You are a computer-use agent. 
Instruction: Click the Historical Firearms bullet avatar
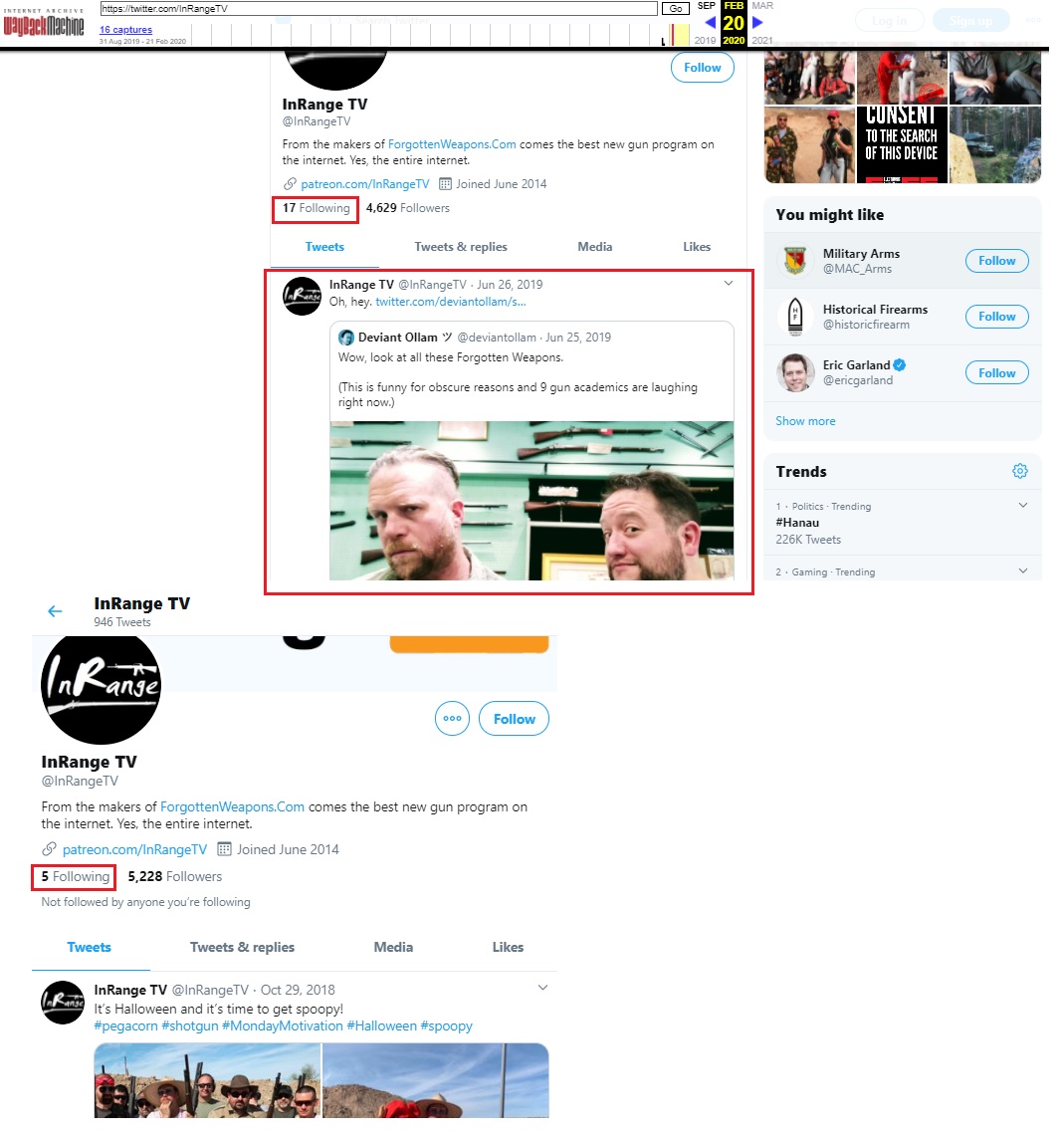[795, 317]
